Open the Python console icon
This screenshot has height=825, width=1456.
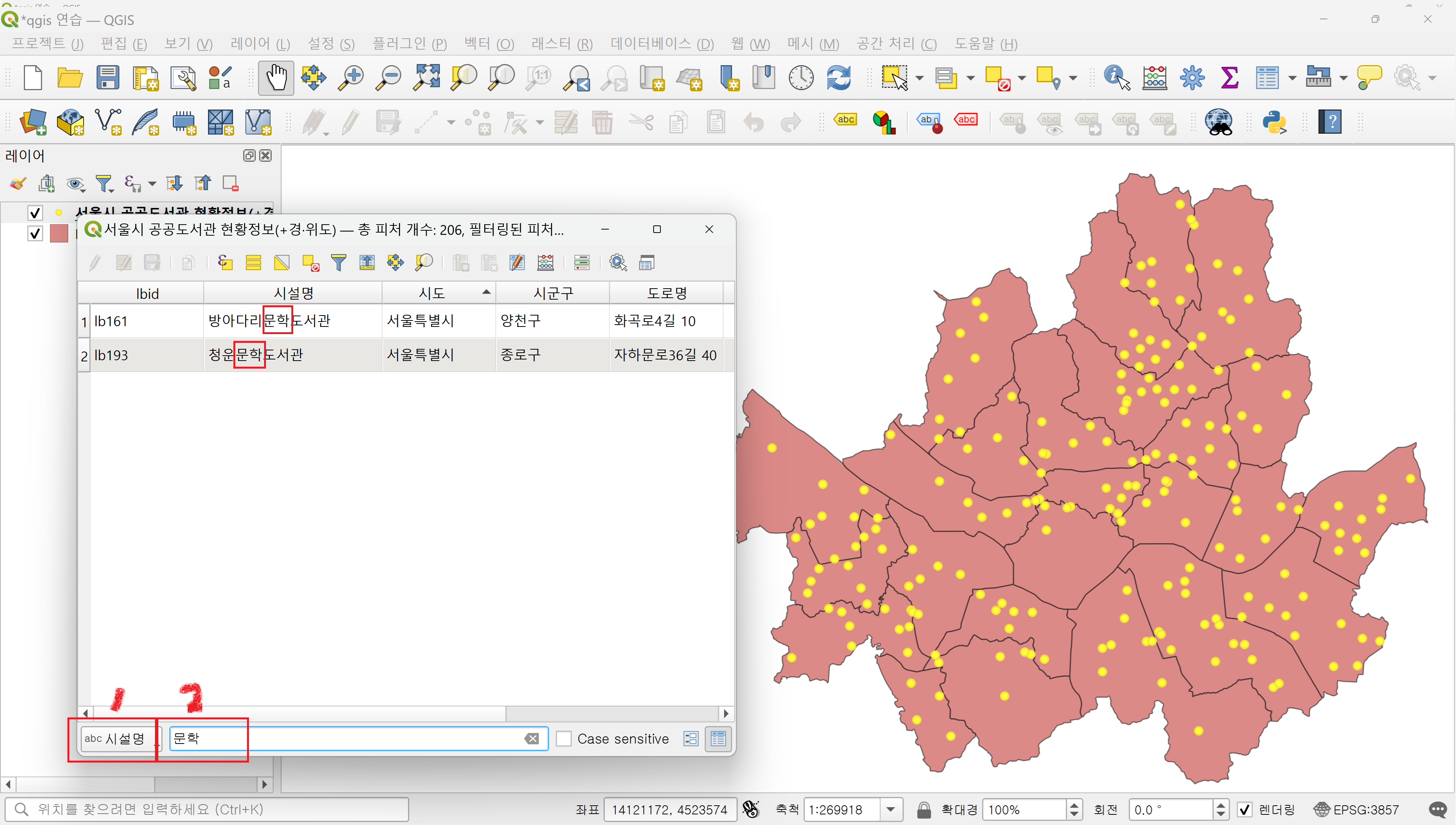point(1274,122)
